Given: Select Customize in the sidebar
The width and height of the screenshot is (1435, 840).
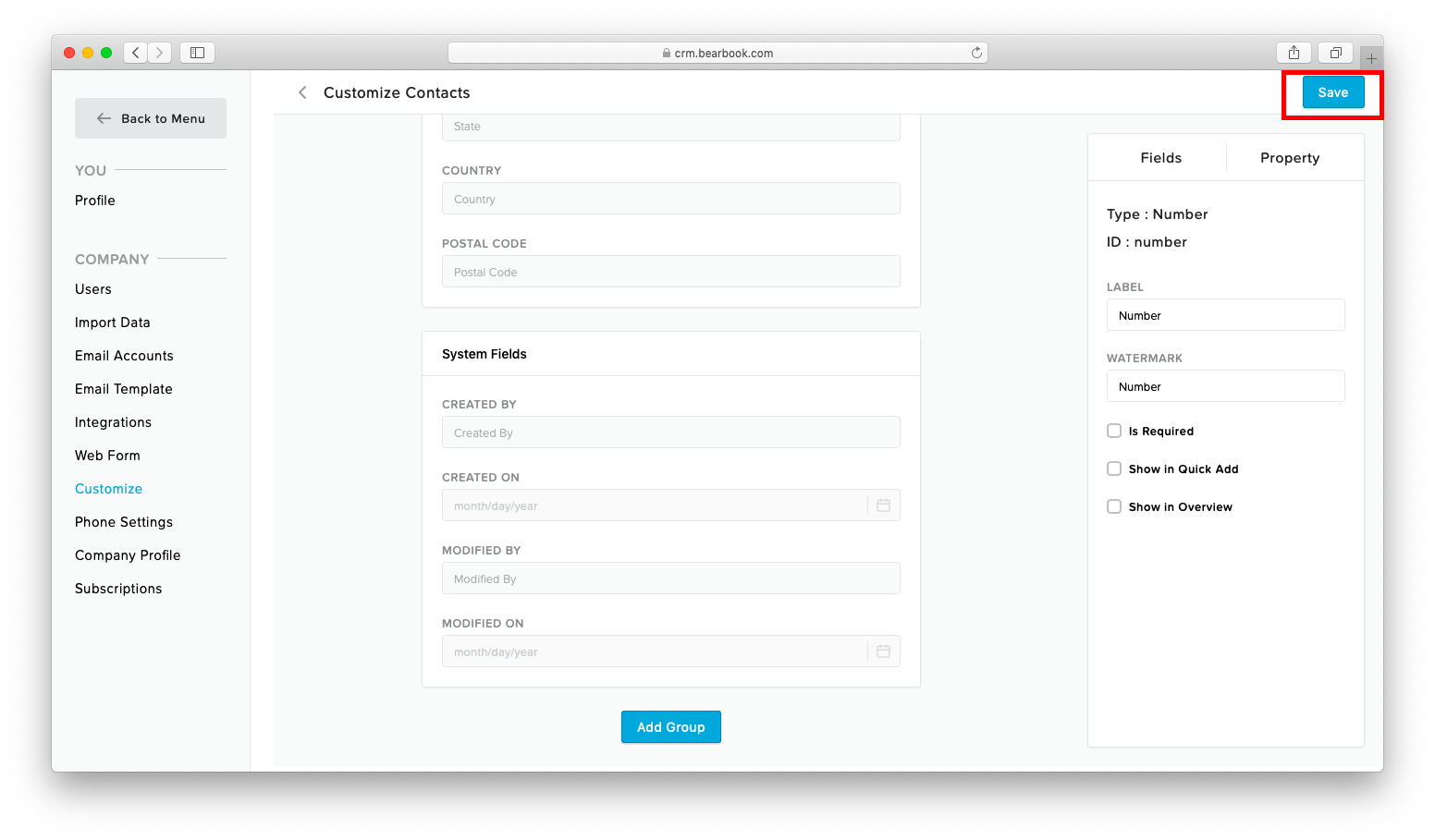Looking at the screenshot, I should click(x=109, y=489).
